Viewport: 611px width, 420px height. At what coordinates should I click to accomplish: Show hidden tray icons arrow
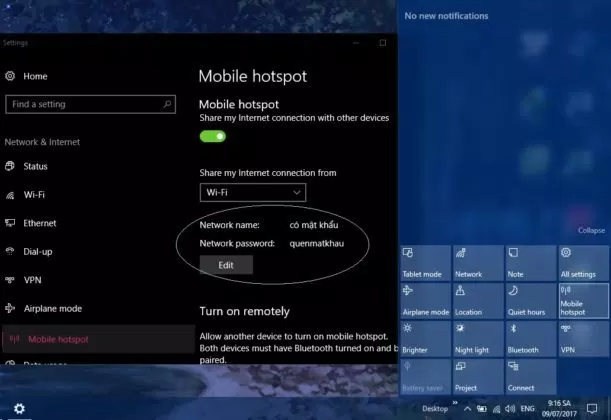(467, 409)
